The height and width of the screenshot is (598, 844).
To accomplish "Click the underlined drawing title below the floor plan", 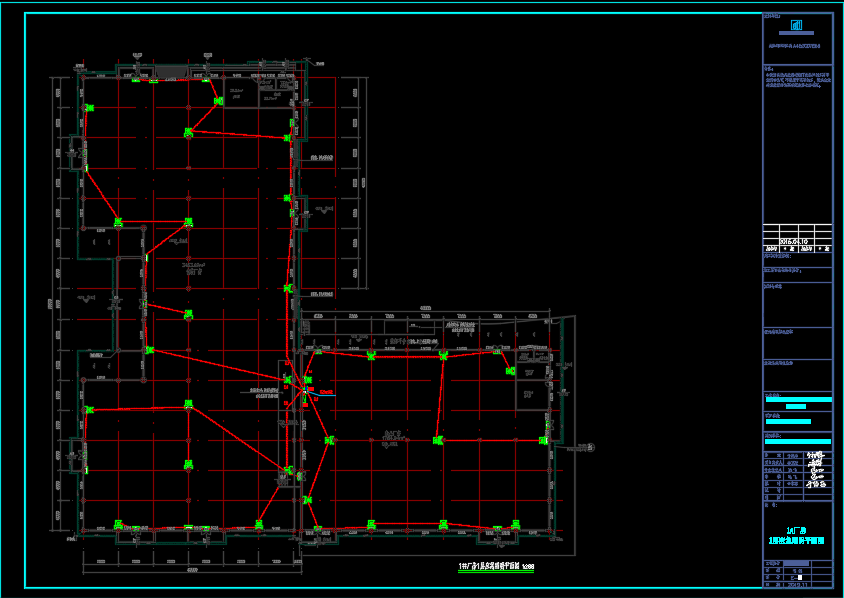I will 496,567.
